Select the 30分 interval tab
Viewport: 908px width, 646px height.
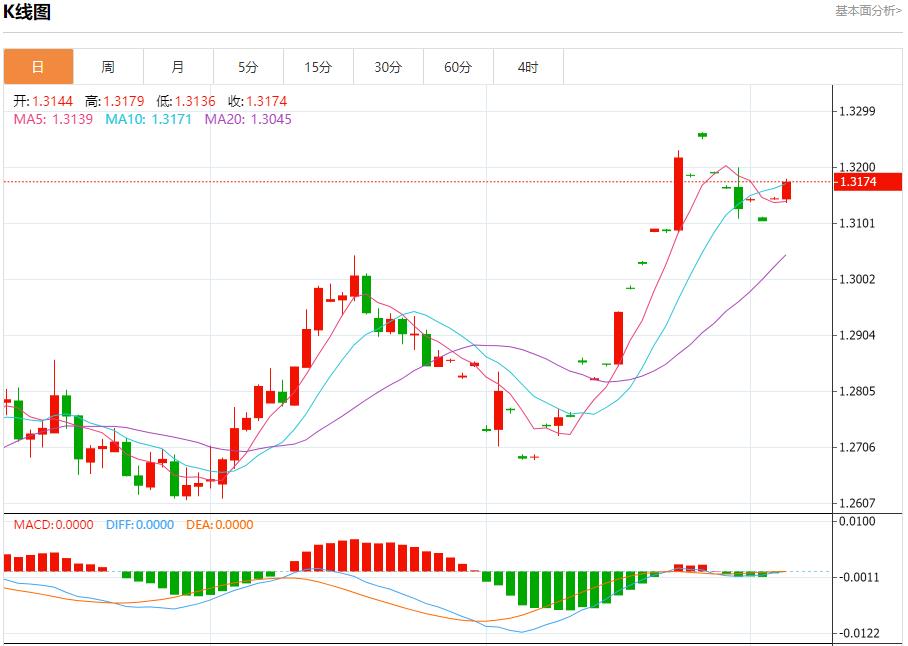click(388, 67)
